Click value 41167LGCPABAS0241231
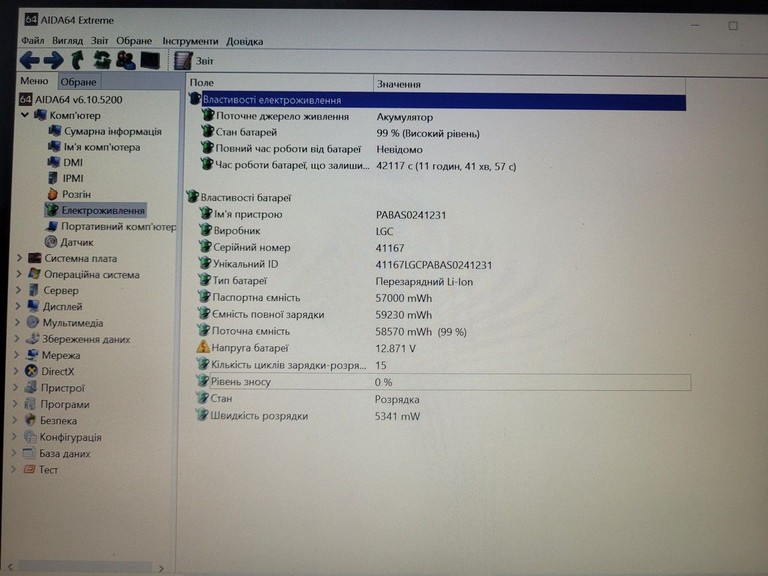768x576 pixels. (433, 265)
